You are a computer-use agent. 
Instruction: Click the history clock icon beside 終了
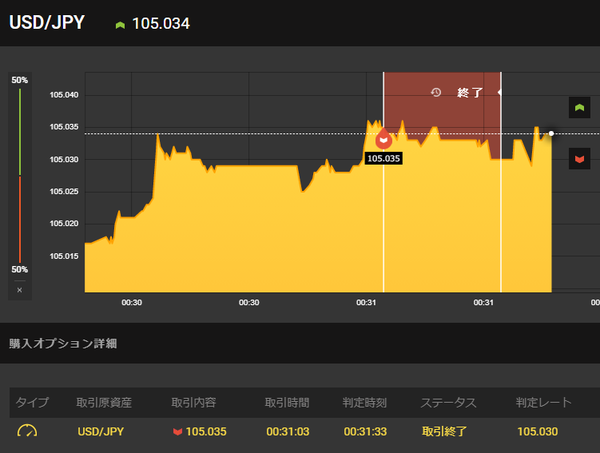click(436, 92)
